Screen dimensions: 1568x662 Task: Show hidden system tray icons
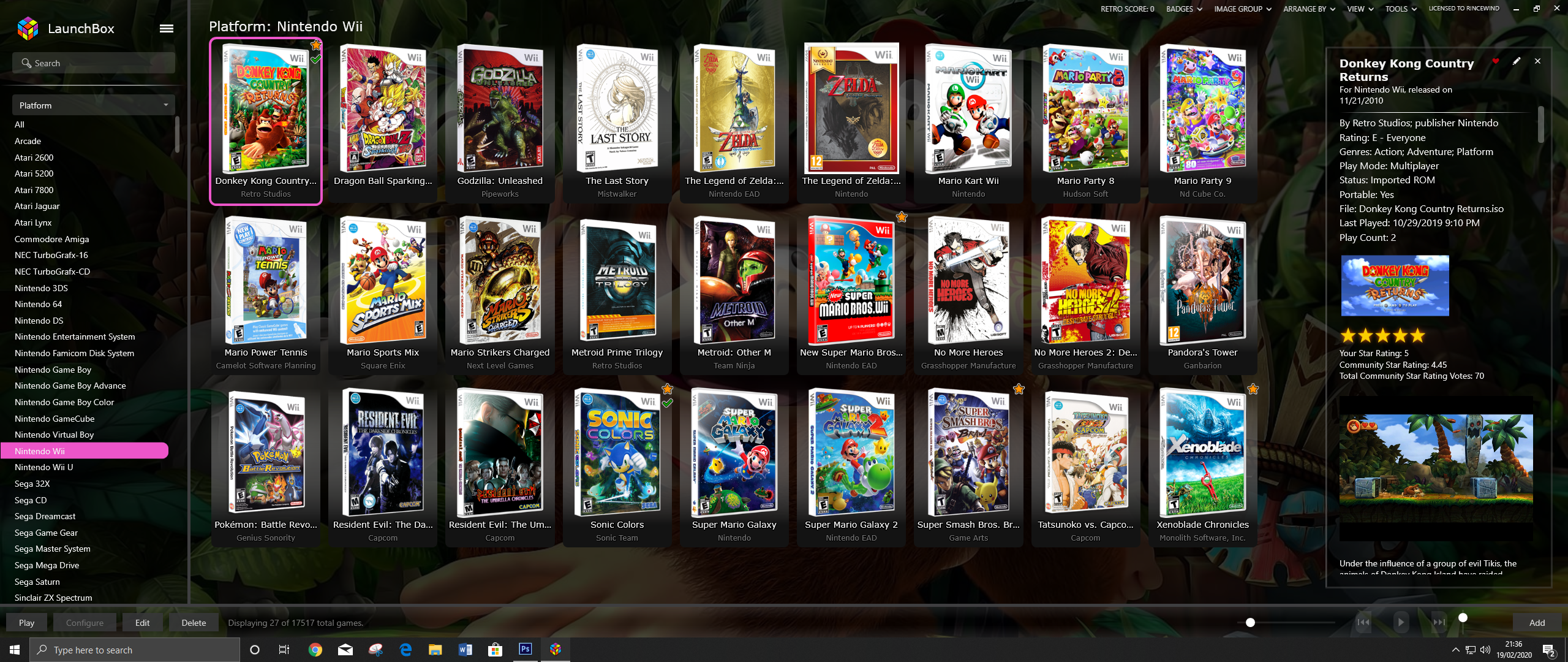click(1455, 650)
